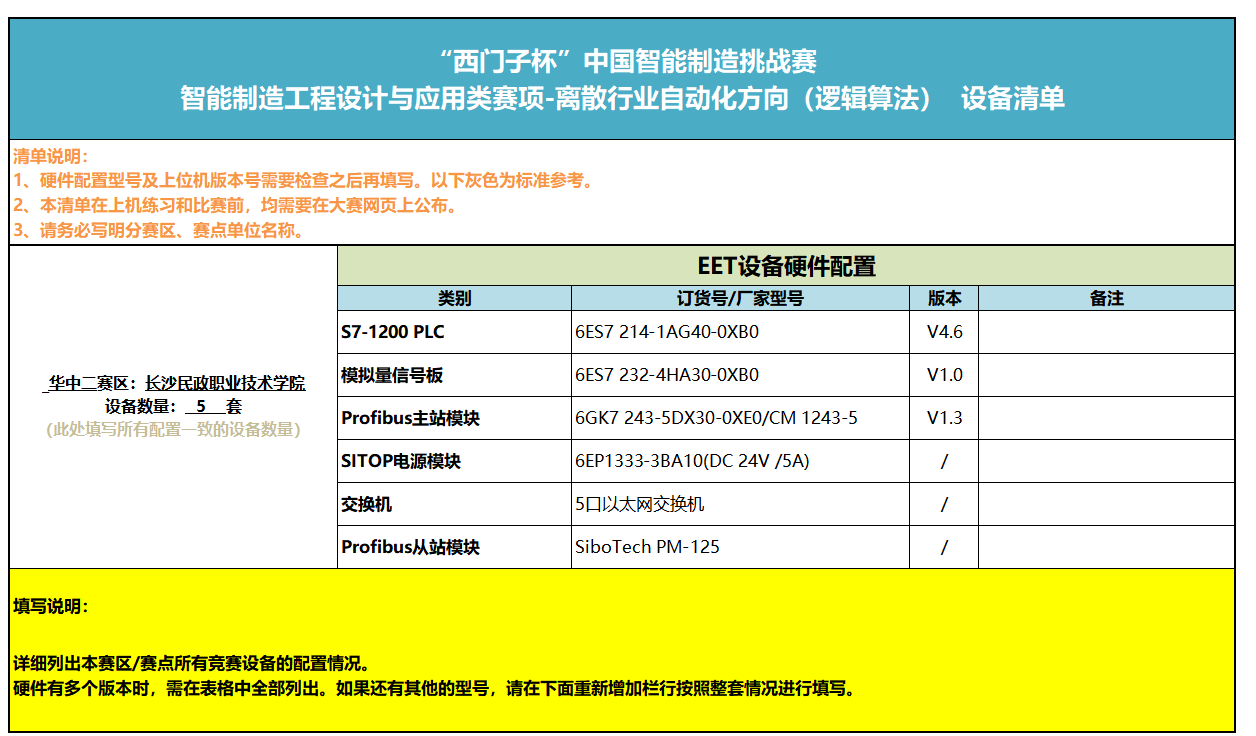The height and width of the screenshot is (736, 1256).
Task: Click the 版本 column header
Action: coord(944,298)
